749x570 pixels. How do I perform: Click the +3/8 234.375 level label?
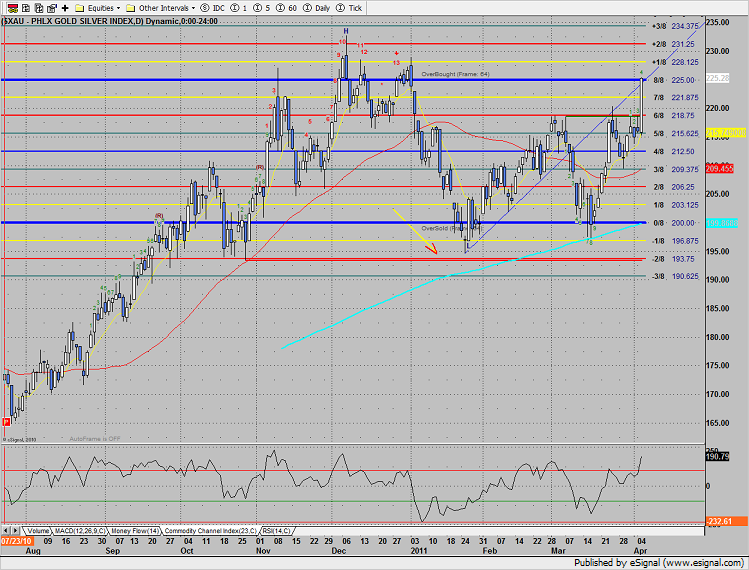675,26
